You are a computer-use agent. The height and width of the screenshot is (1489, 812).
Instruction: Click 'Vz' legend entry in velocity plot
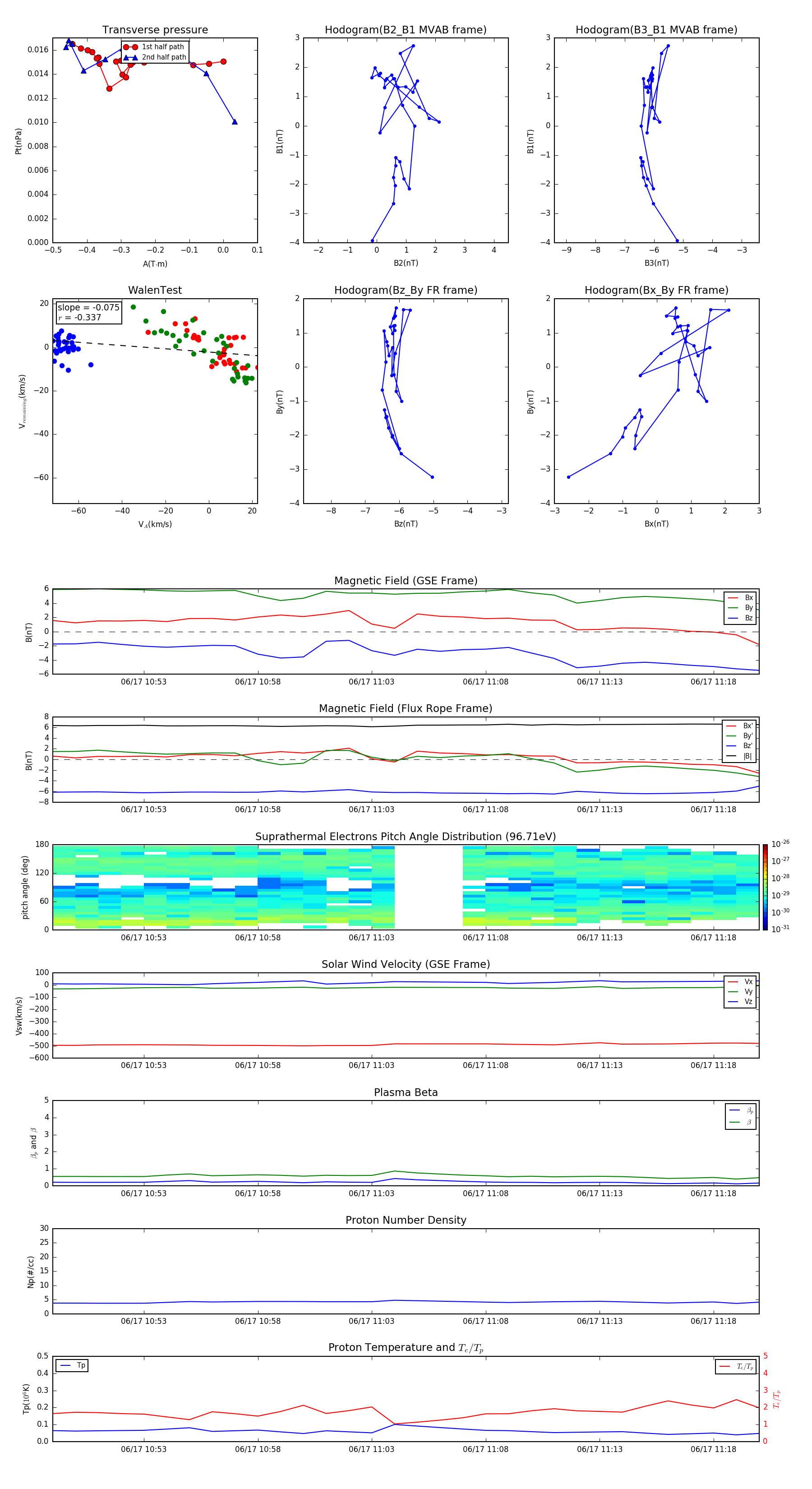tap(741, 1002)
